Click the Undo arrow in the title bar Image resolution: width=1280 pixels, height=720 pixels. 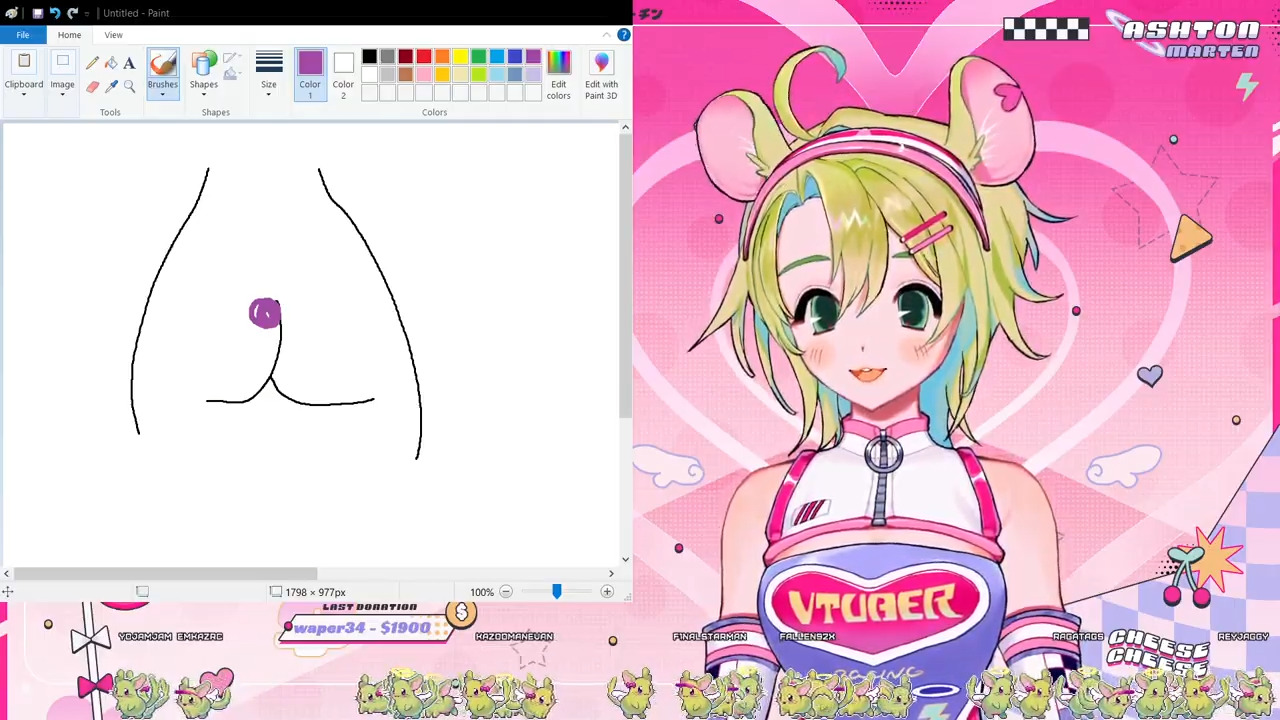(55, 13)
